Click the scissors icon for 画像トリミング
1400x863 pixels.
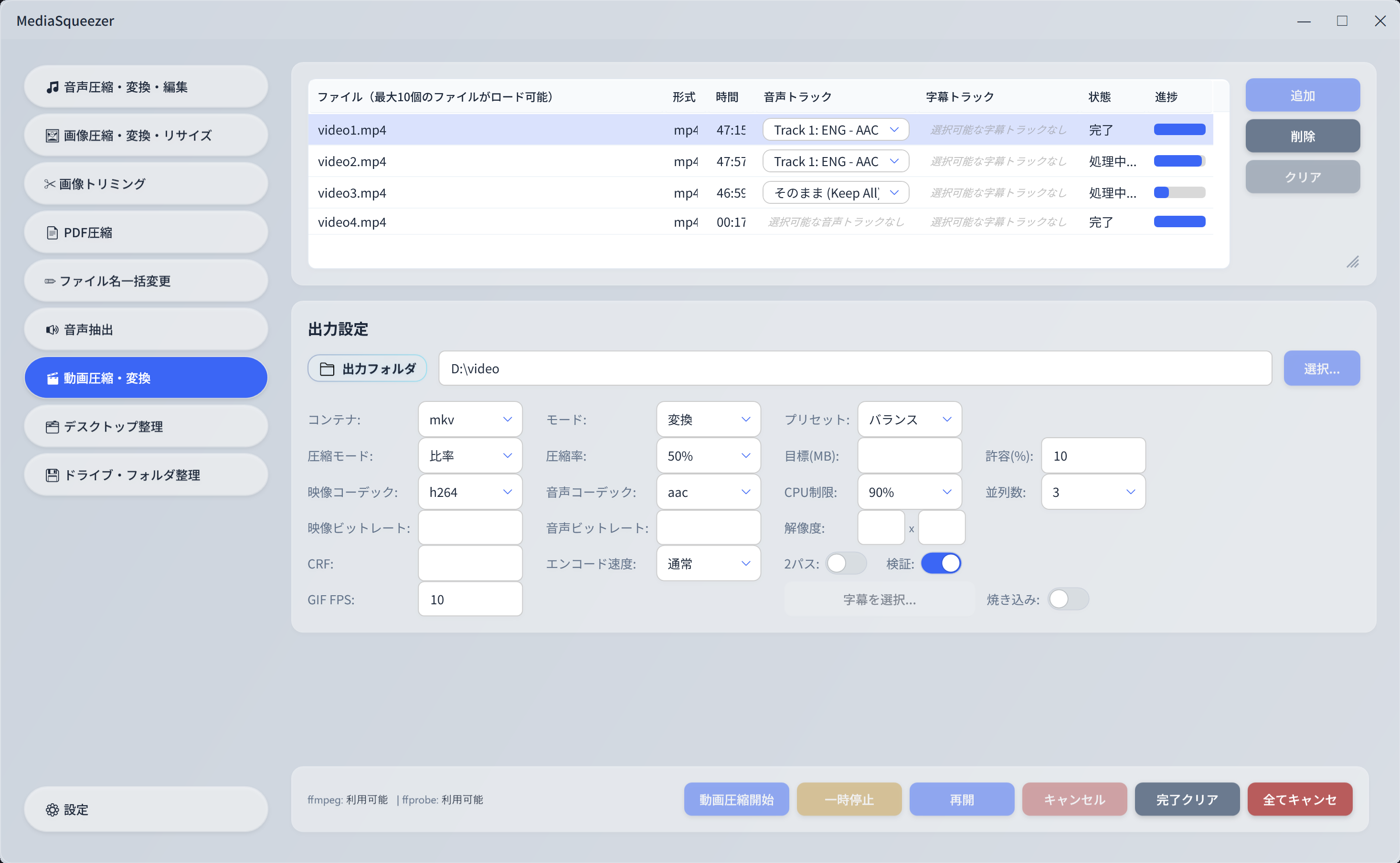[50, 184]
